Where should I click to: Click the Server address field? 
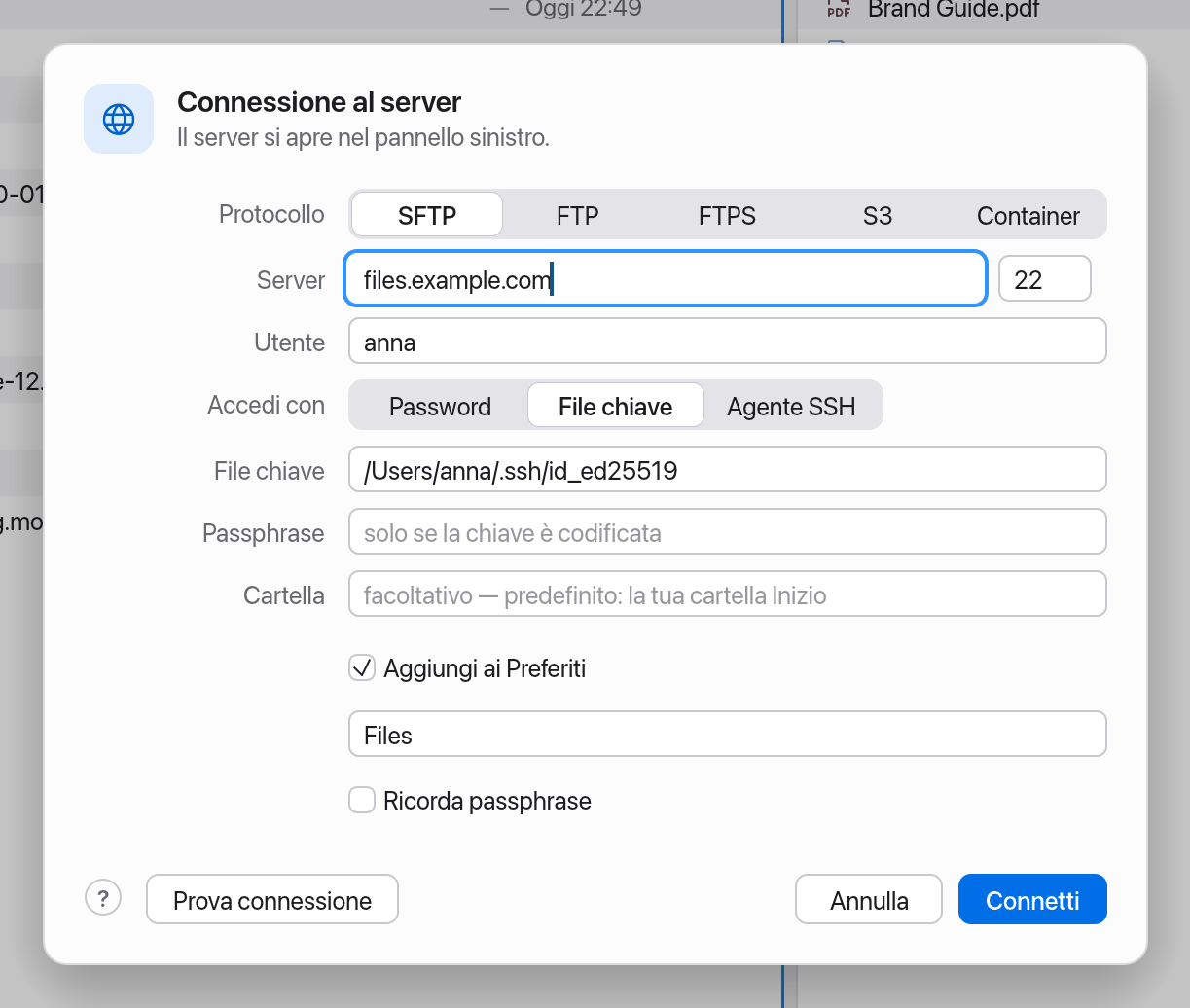click(x=666, y=279)
